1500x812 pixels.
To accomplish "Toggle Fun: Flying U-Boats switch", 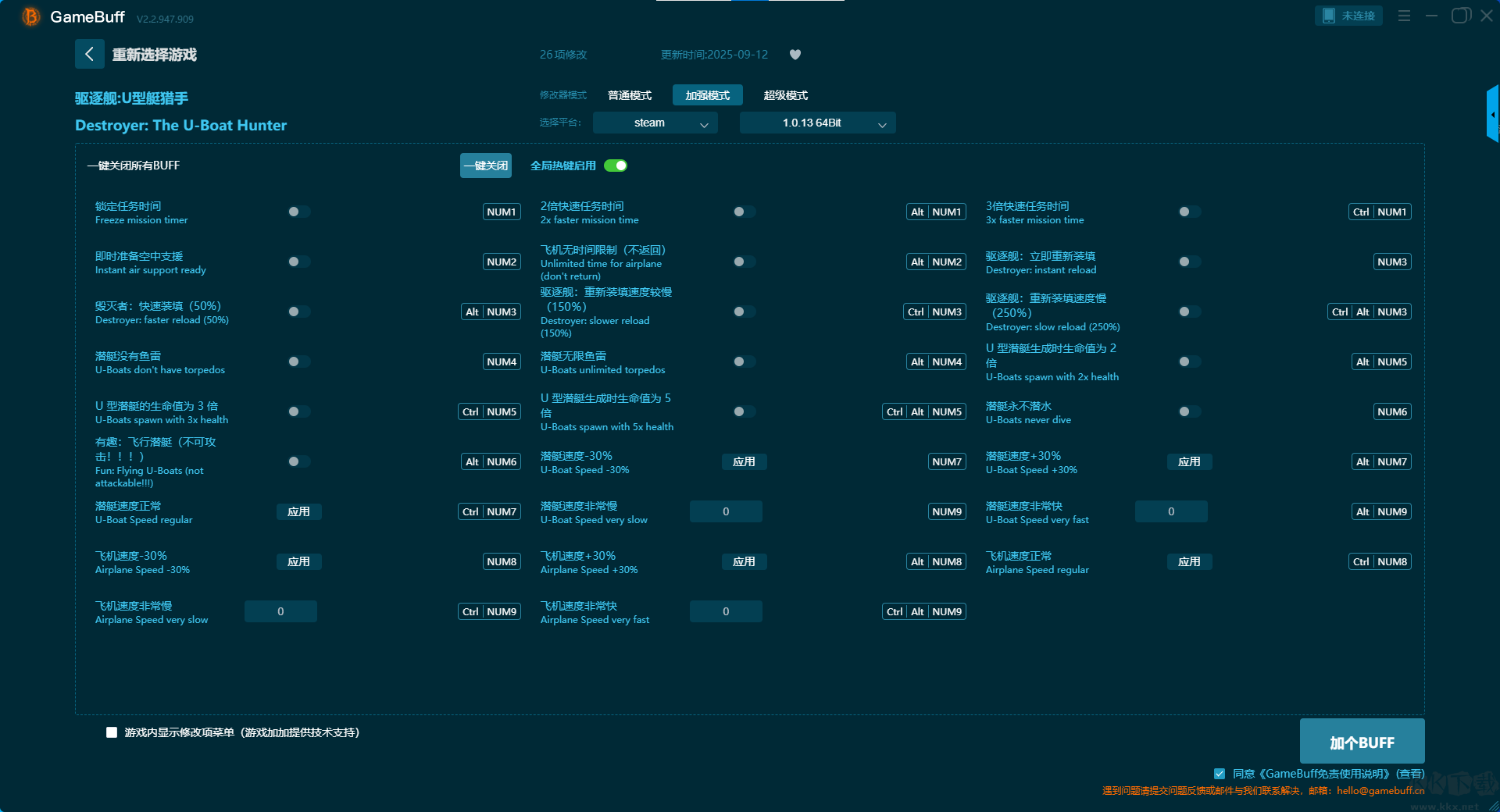I will point(299,461).
